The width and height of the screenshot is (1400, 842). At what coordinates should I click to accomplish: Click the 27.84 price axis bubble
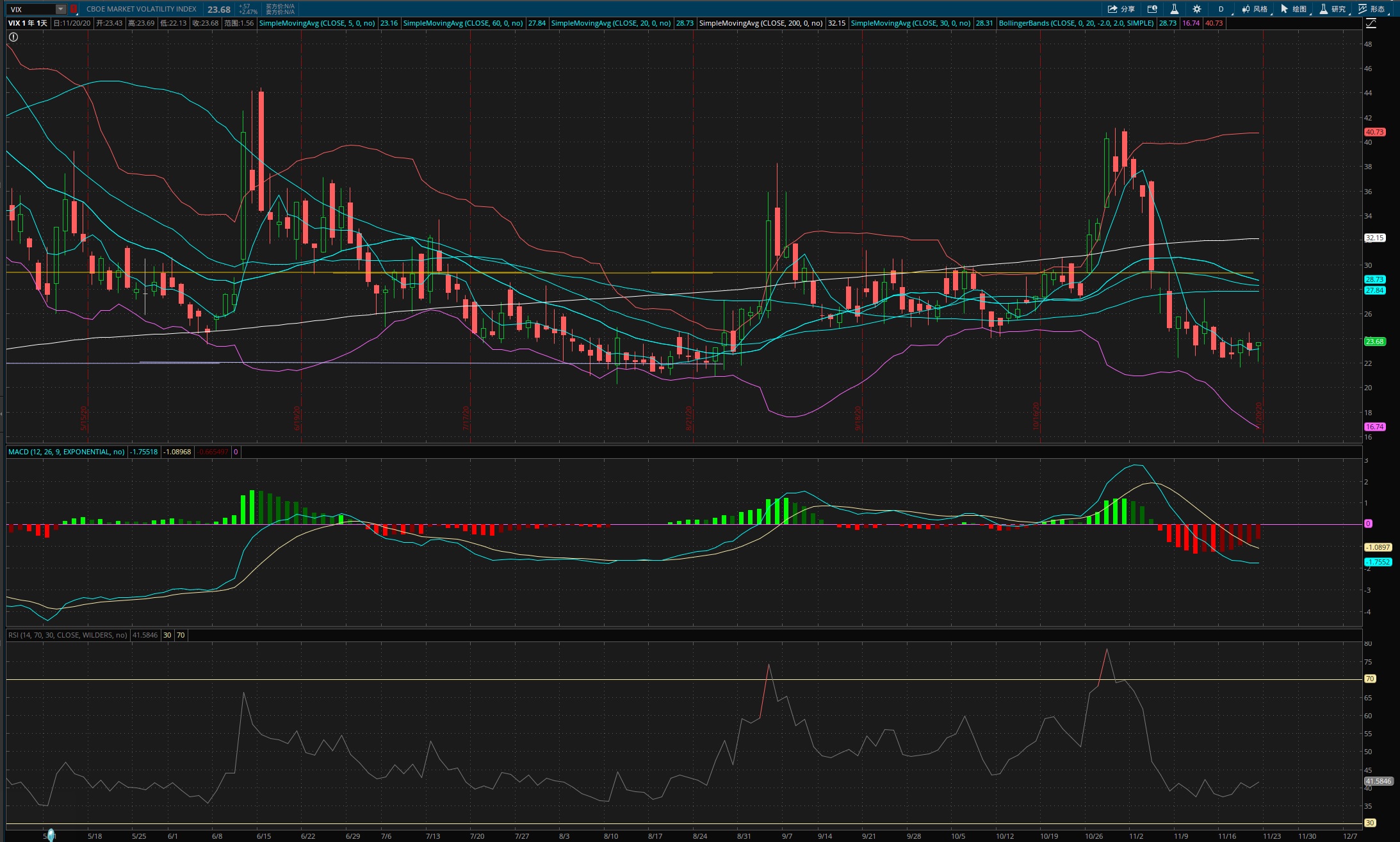tap(1374, 290)
